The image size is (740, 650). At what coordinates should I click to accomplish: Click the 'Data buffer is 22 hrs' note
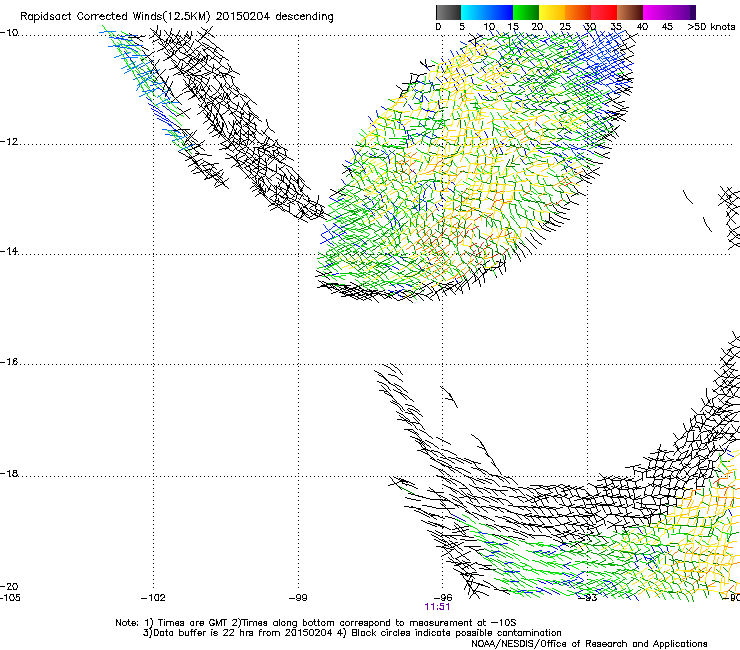click(238, 633)
